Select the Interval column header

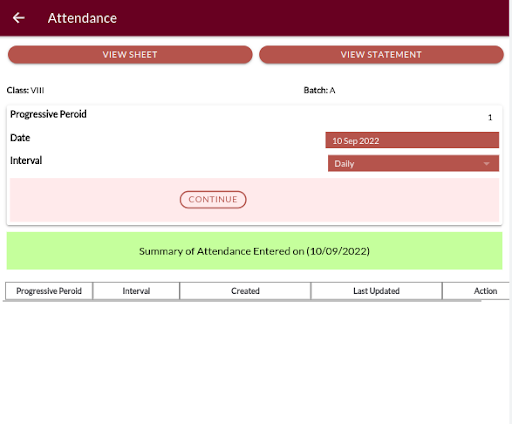136,291
